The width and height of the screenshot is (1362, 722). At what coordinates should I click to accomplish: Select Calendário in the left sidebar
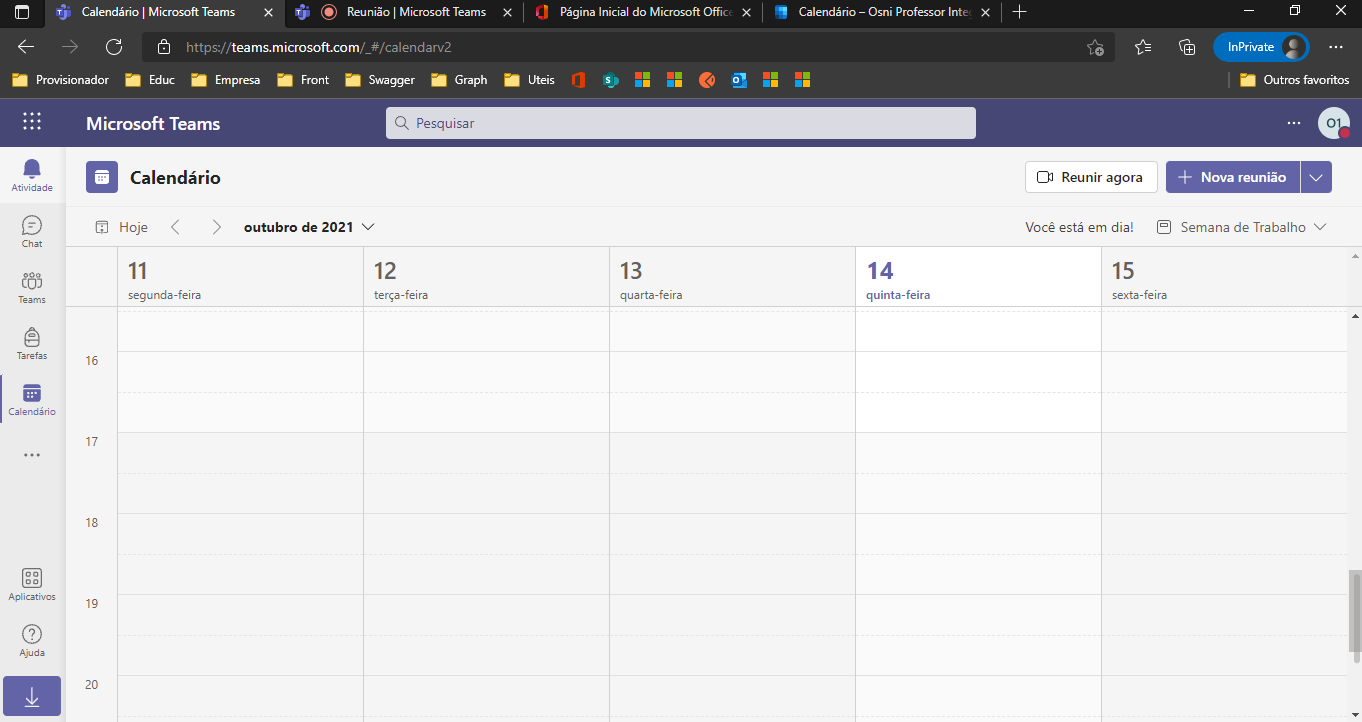point(32,399)
